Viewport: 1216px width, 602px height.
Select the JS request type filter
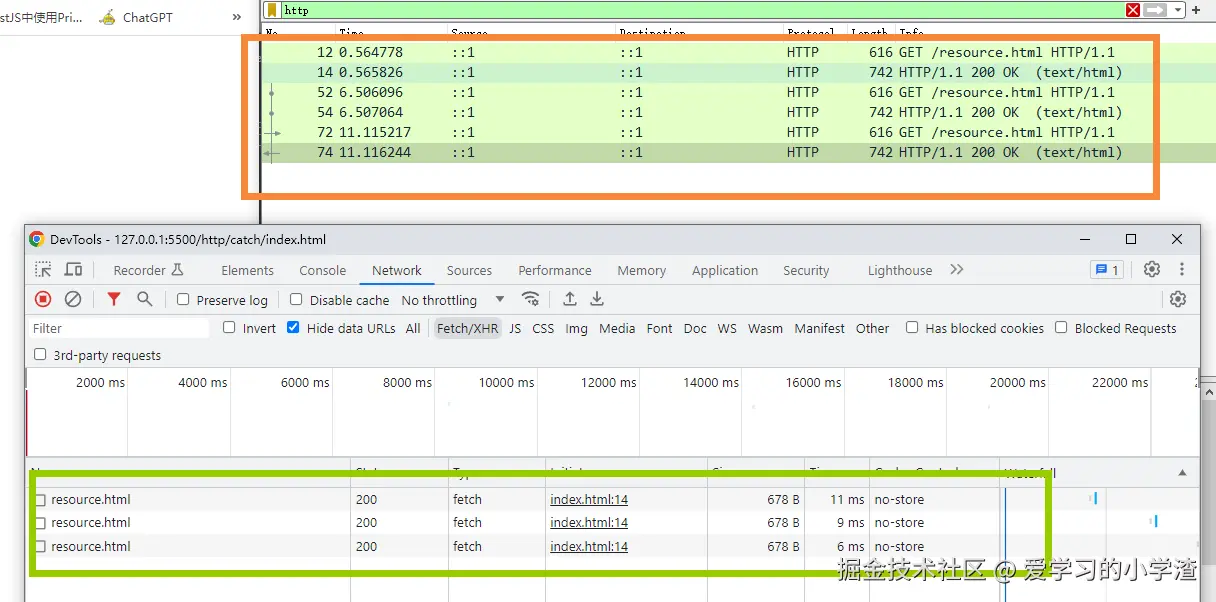pyautogui.click(x=515, y=328)
